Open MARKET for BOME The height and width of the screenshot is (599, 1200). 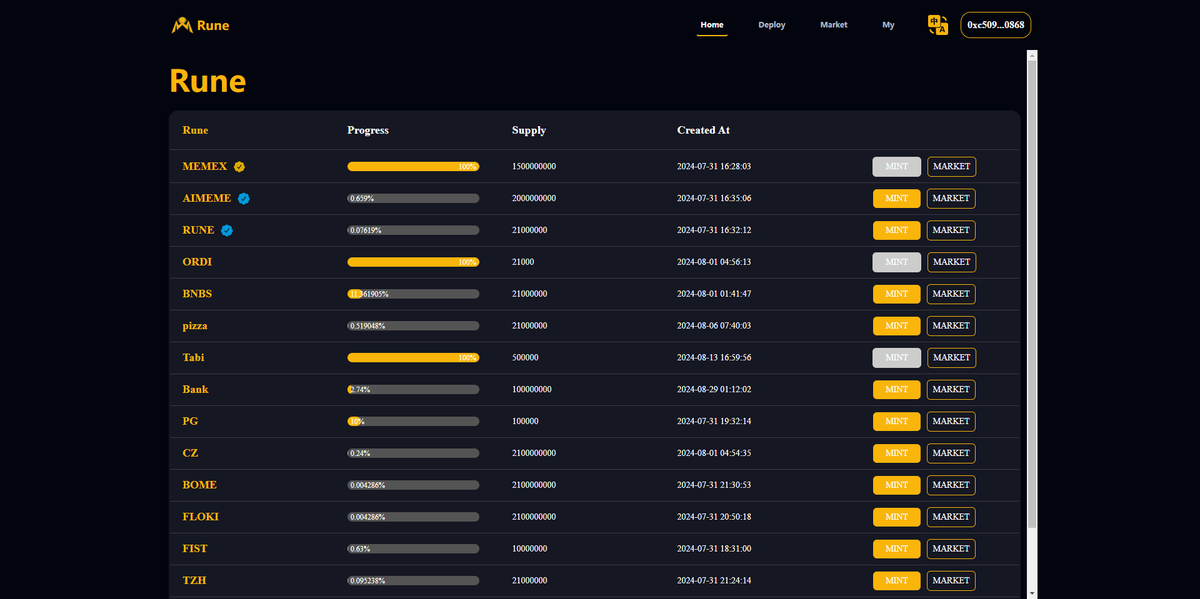click(951, 485)
